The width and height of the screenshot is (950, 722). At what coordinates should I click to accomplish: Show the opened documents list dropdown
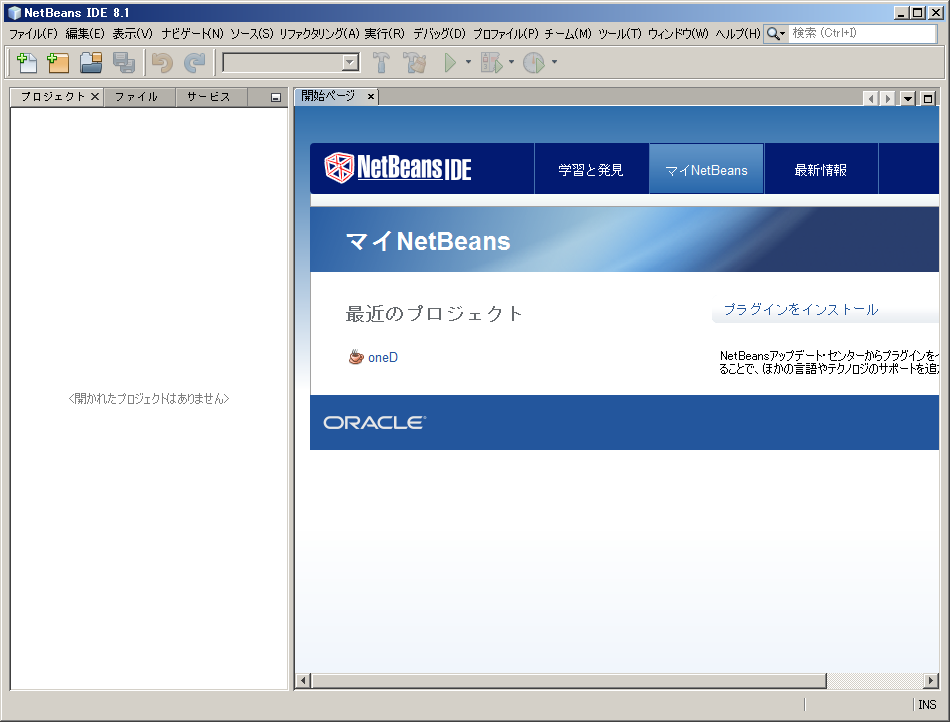[908, 98]
